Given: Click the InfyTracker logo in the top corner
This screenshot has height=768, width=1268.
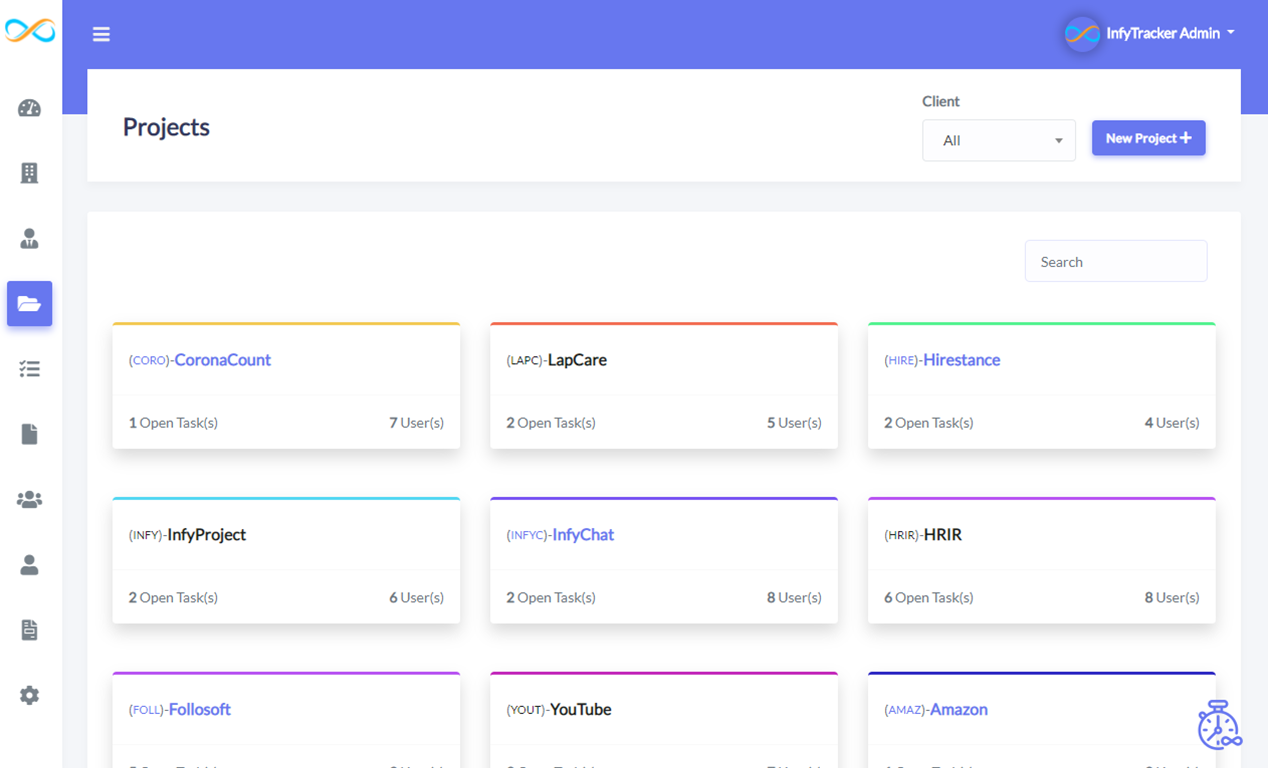Looking at the screenshot, I should (x=30, y=31).
